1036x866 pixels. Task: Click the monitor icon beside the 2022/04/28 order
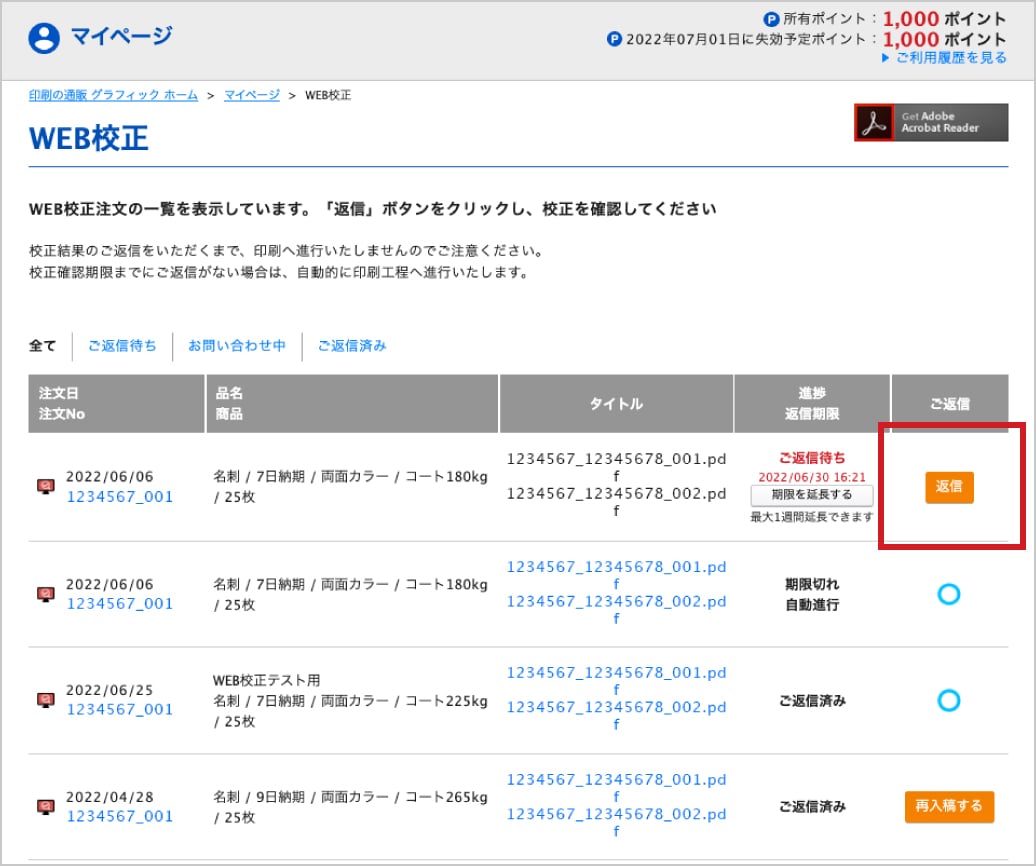45,806
